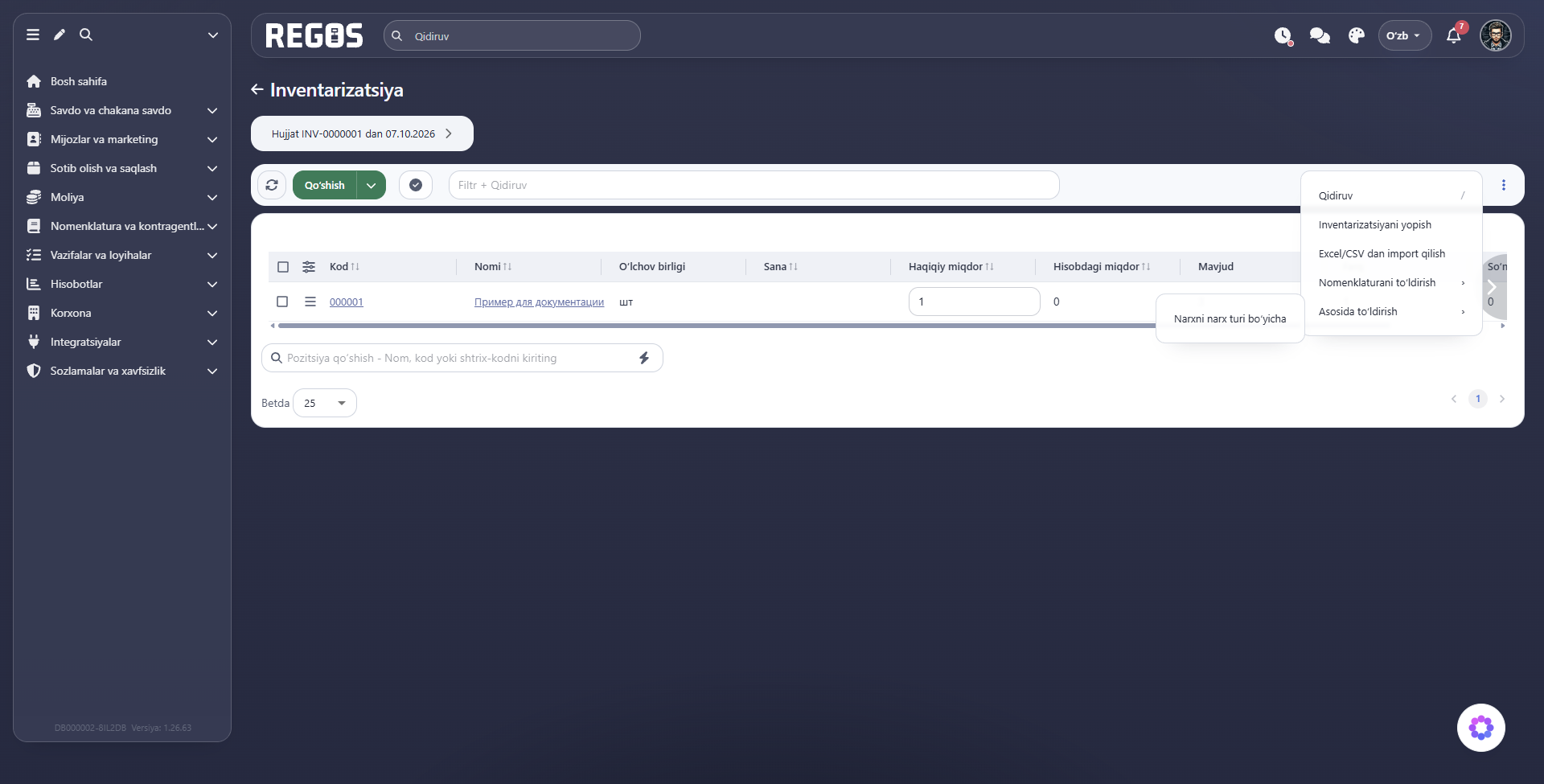
Task: Open the three-dot more options menu
Action: [x=1503, y=185]
